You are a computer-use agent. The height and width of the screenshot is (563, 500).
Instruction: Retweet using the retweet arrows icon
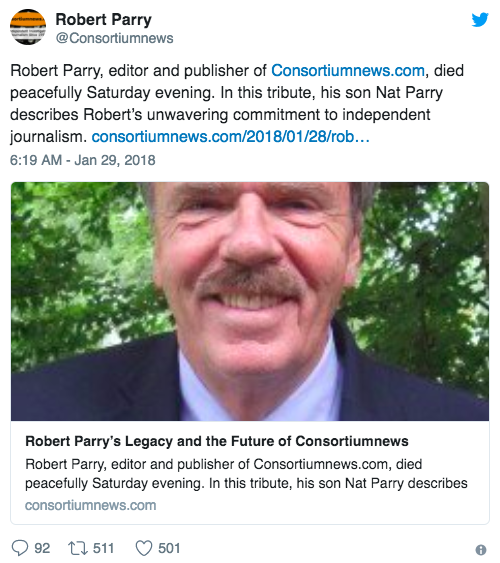[78, 548]
